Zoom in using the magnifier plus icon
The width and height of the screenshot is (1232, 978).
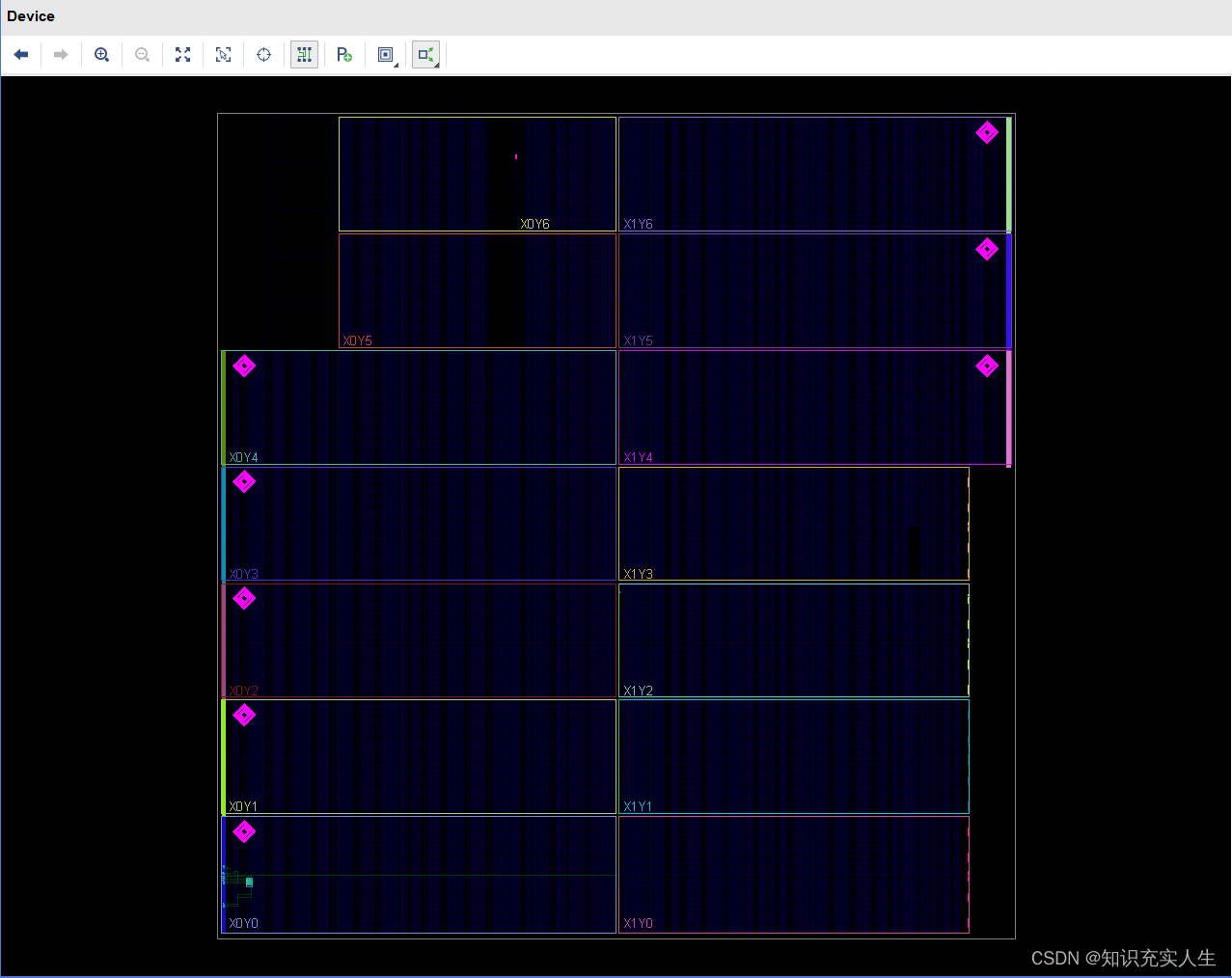tap(101, 55)
